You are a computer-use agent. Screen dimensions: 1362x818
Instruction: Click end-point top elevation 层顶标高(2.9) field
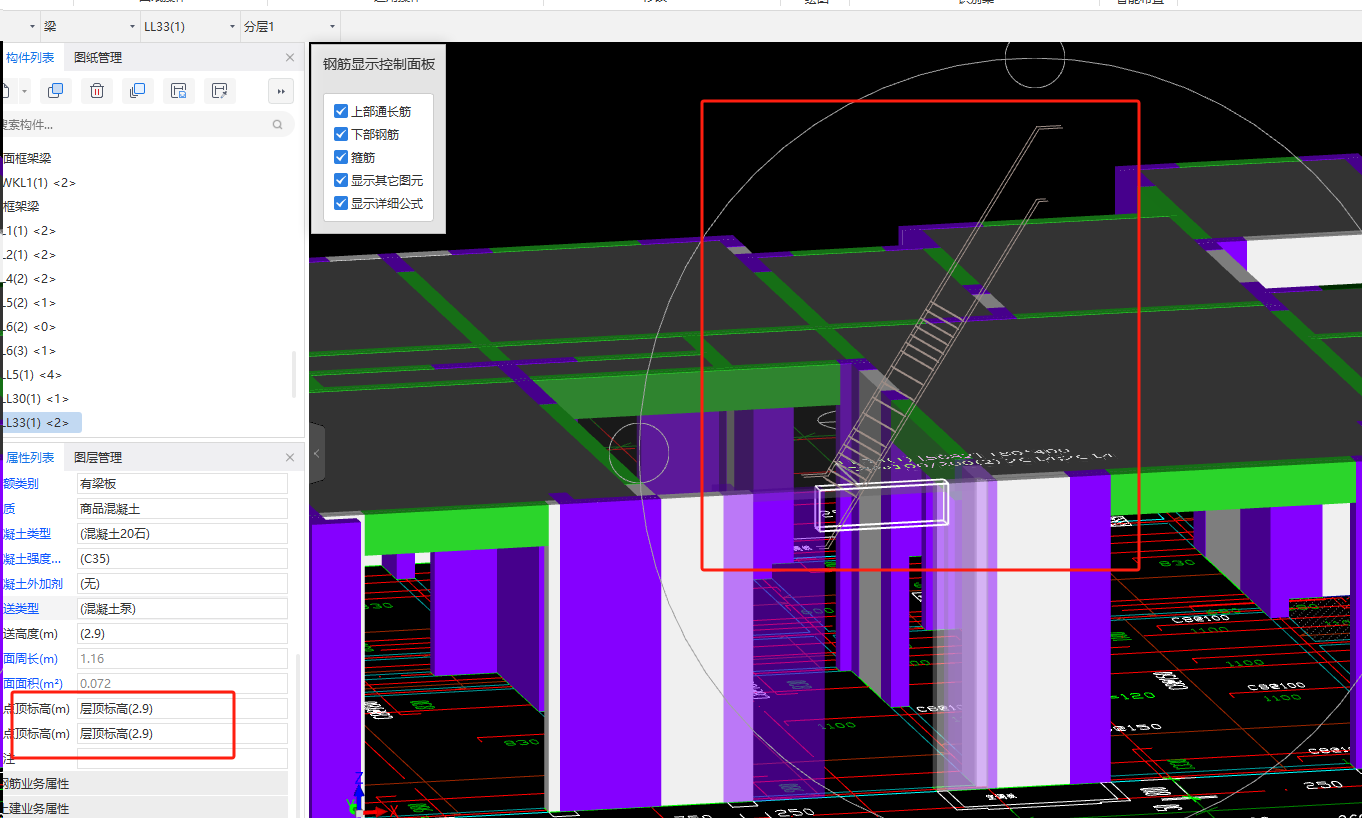tap(182, 734)
